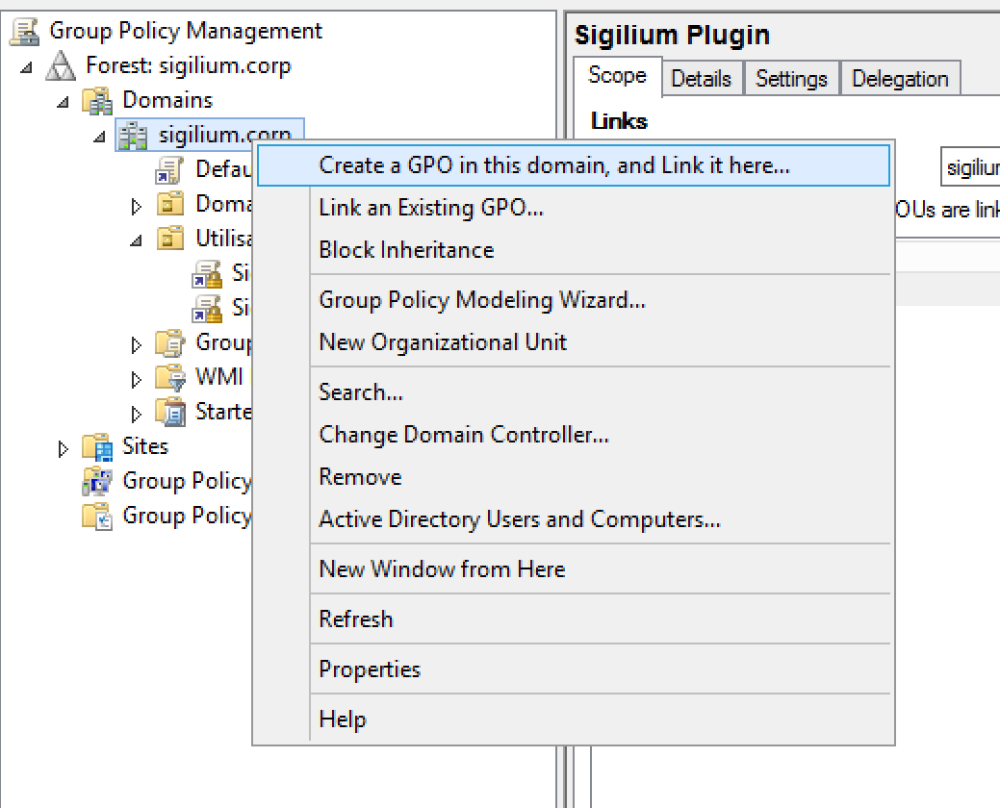Click the Group Policy Results icon
The width and height of the screenshot is (1000, 808).
tap(98, 516)
